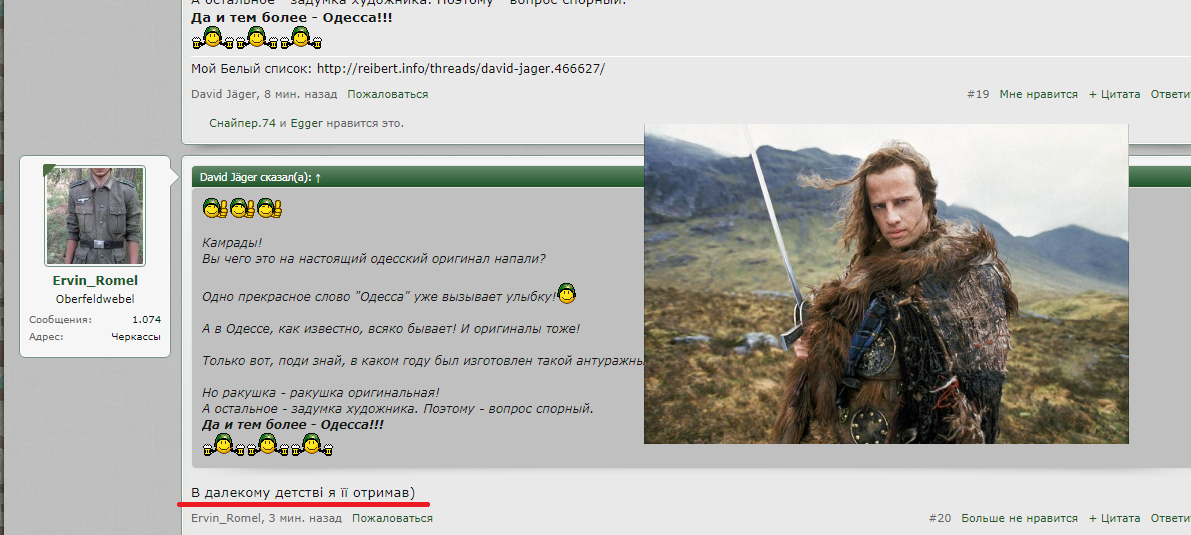
Task: Open location Черкассы
Action: (x=136, y=337)
